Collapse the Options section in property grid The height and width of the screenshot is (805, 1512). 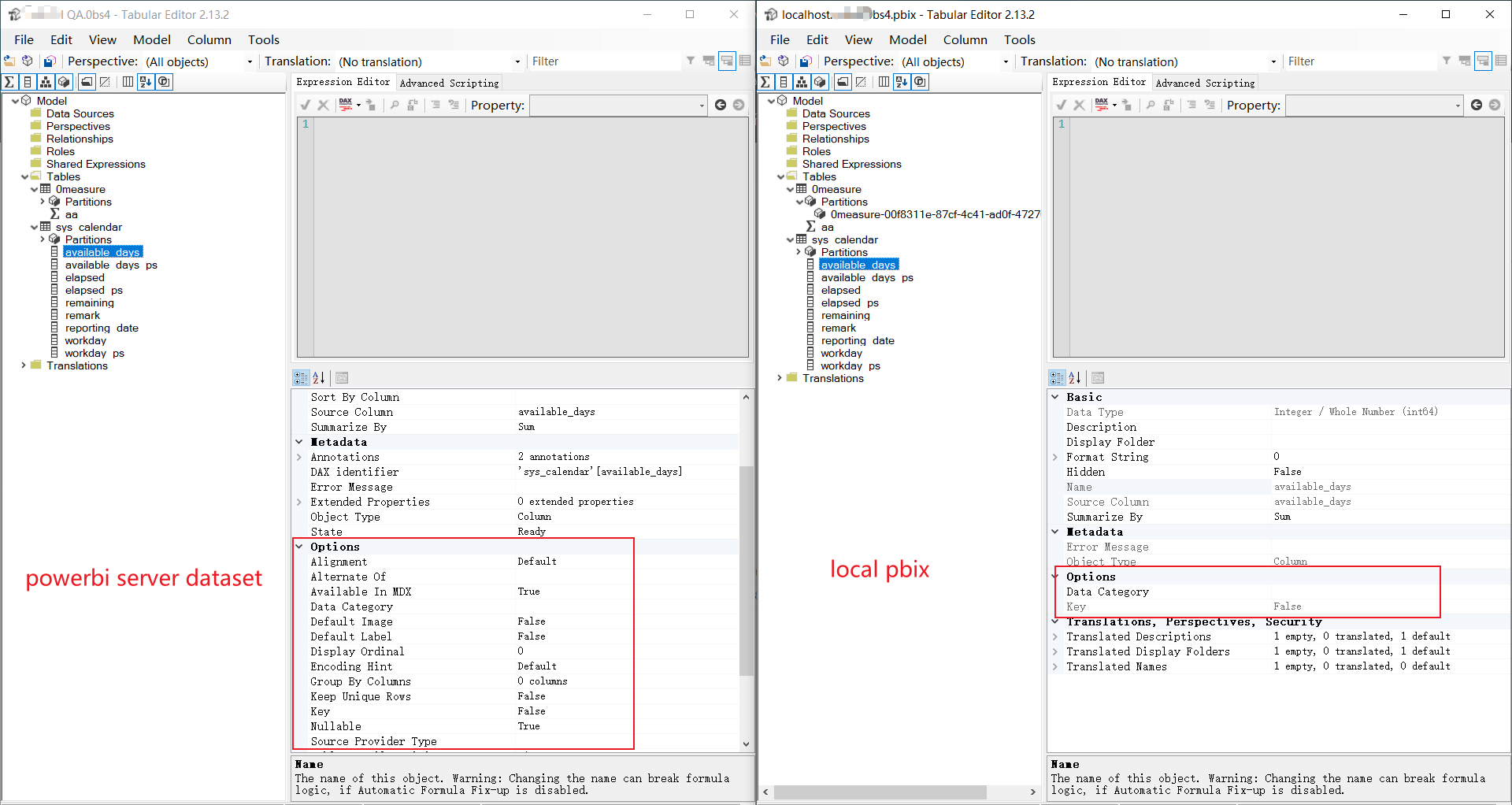(298, 546)
